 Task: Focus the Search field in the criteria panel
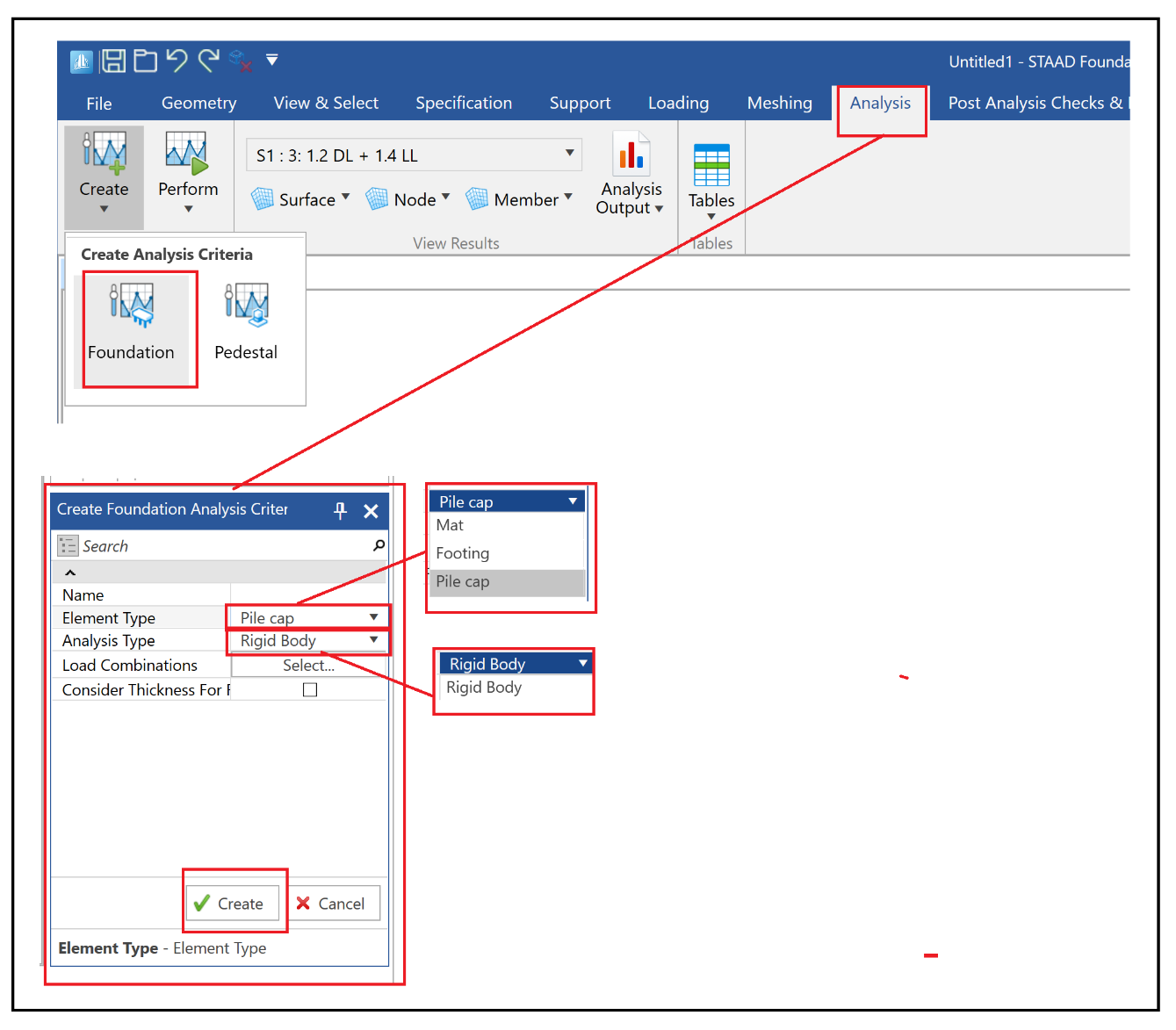[x=224, y=546]
